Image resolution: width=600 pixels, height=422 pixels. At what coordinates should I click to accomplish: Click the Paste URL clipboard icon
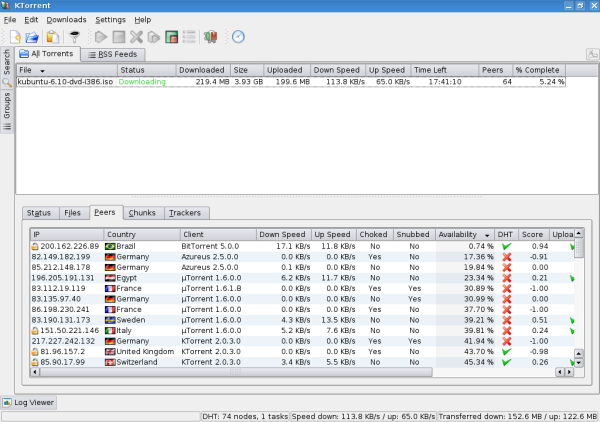pos(52,37)
